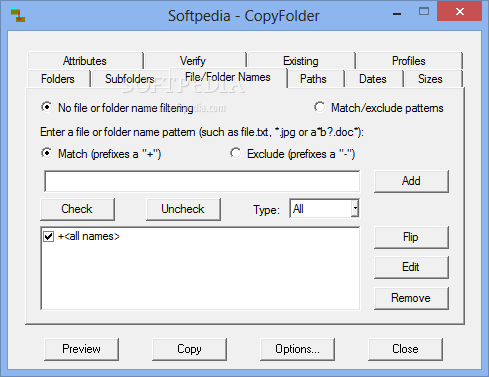Screen dimensions: 489x377
Task: Select the Folders tab
Action: [x=58, y=79]
